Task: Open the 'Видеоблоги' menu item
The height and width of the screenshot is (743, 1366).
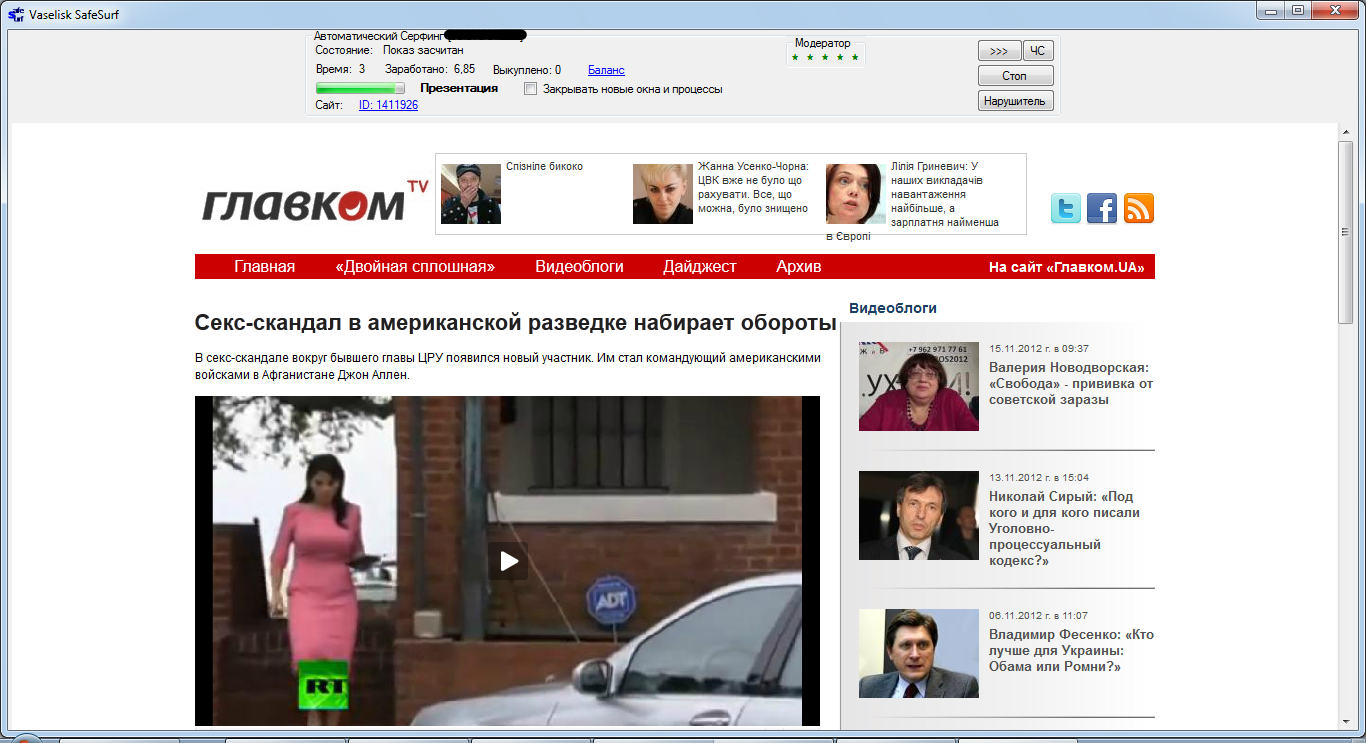Action: point(579,267)
